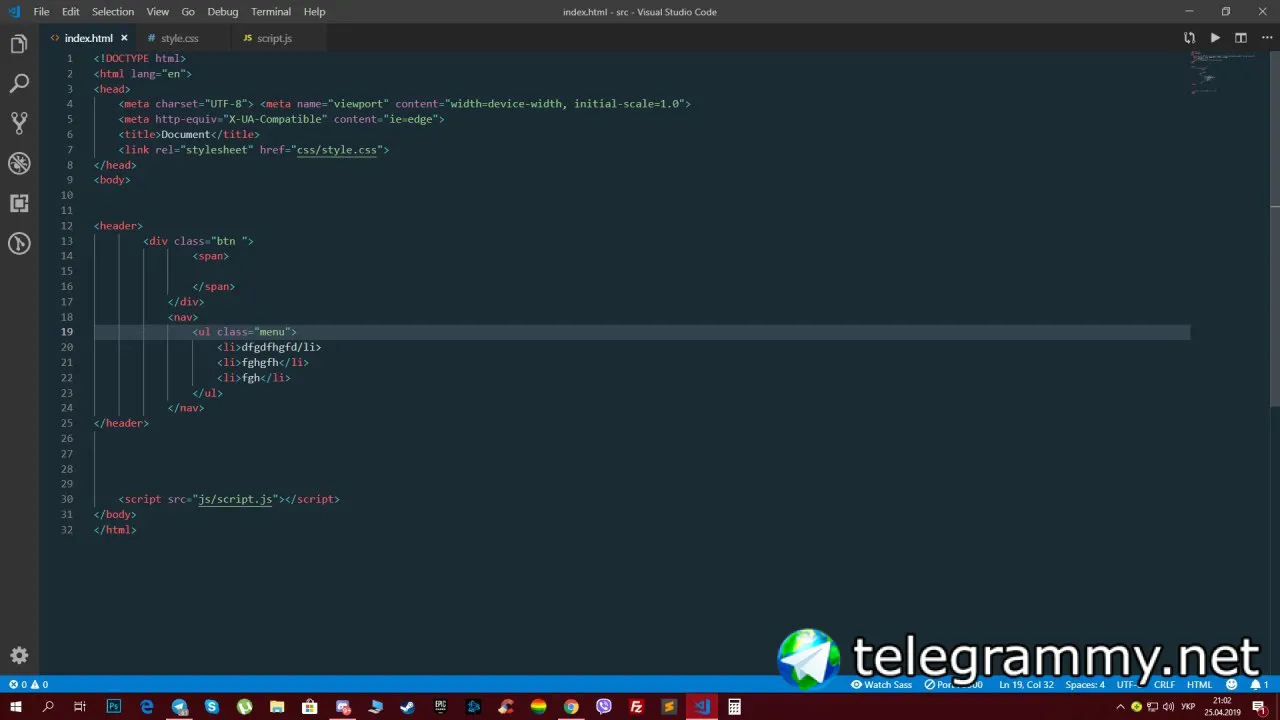Click line number 19 in the gutter

(x=66, y=332)
